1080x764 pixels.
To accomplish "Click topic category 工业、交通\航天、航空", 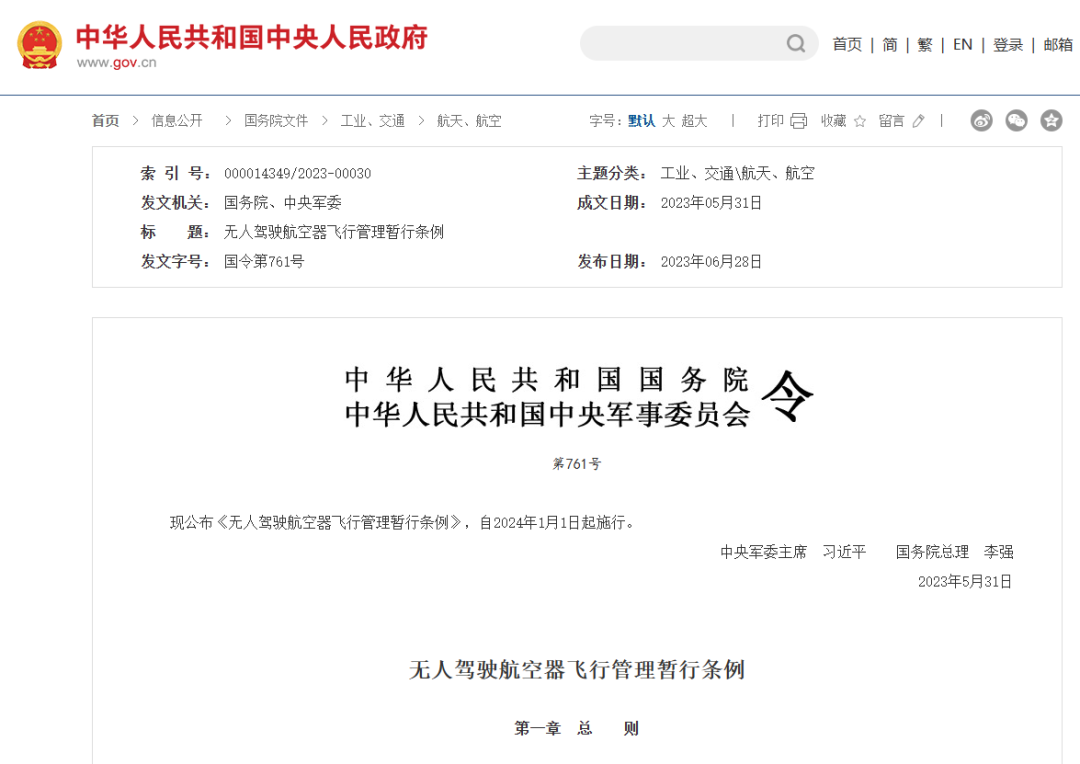I will pos(737,174).
